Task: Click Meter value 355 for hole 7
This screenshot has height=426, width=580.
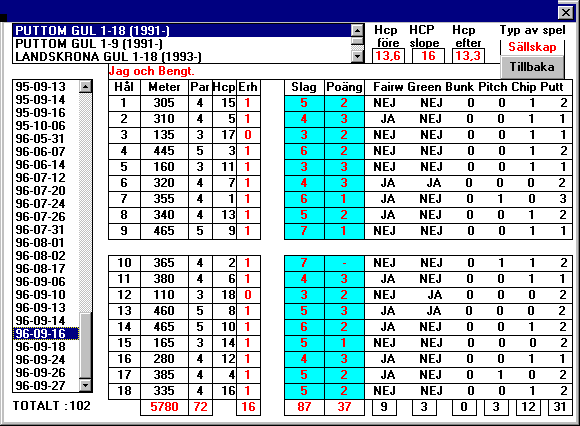Action: click(x=164, y=199)
